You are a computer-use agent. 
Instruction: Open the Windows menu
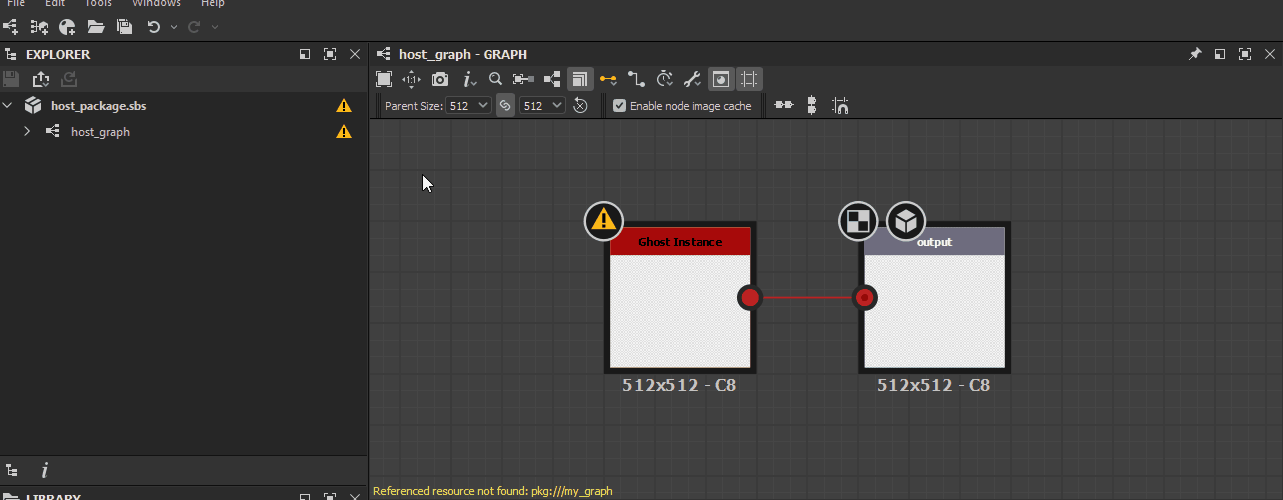pyautogui.click(x=156, y=4)
